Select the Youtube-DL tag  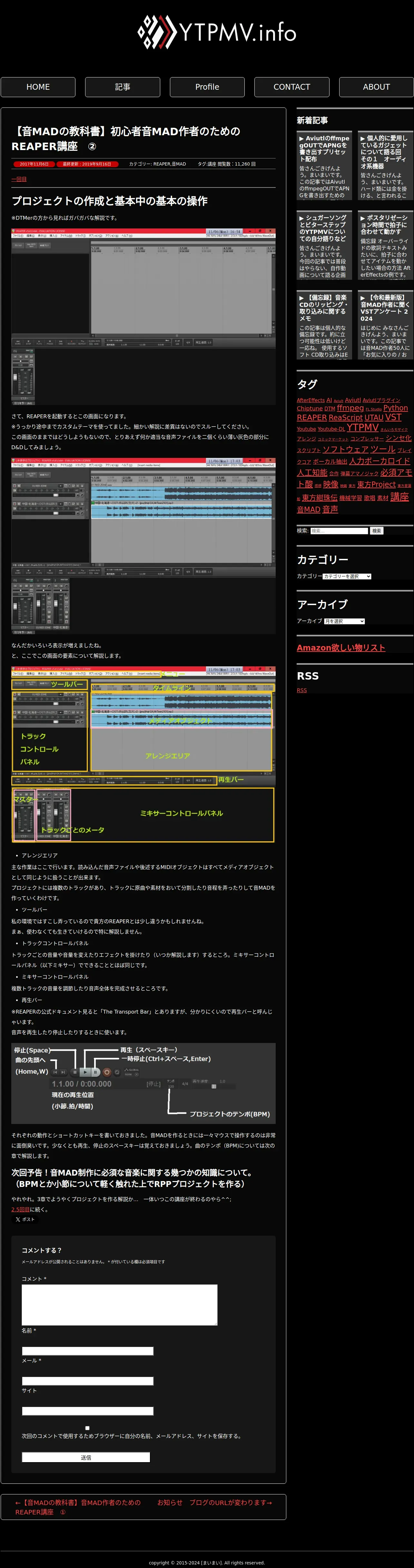click(331, 429)
